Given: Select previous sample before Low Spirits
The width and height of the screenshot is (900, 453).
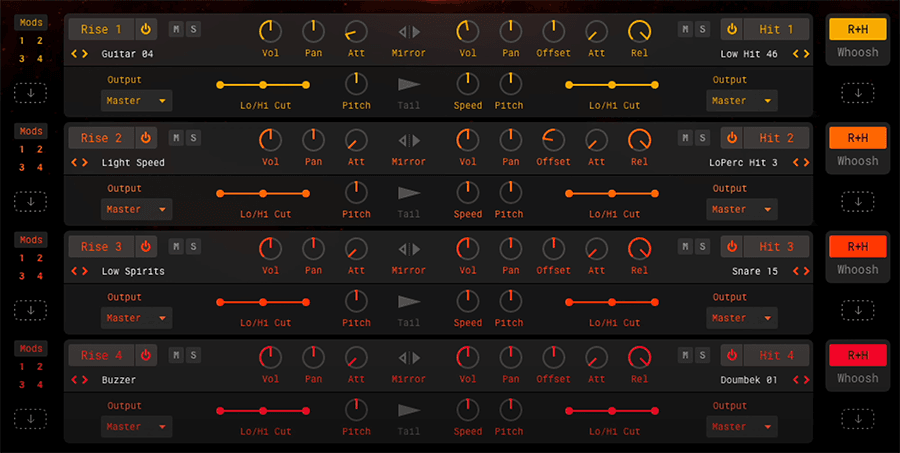Looking at the screenshot, I should 74,271.
